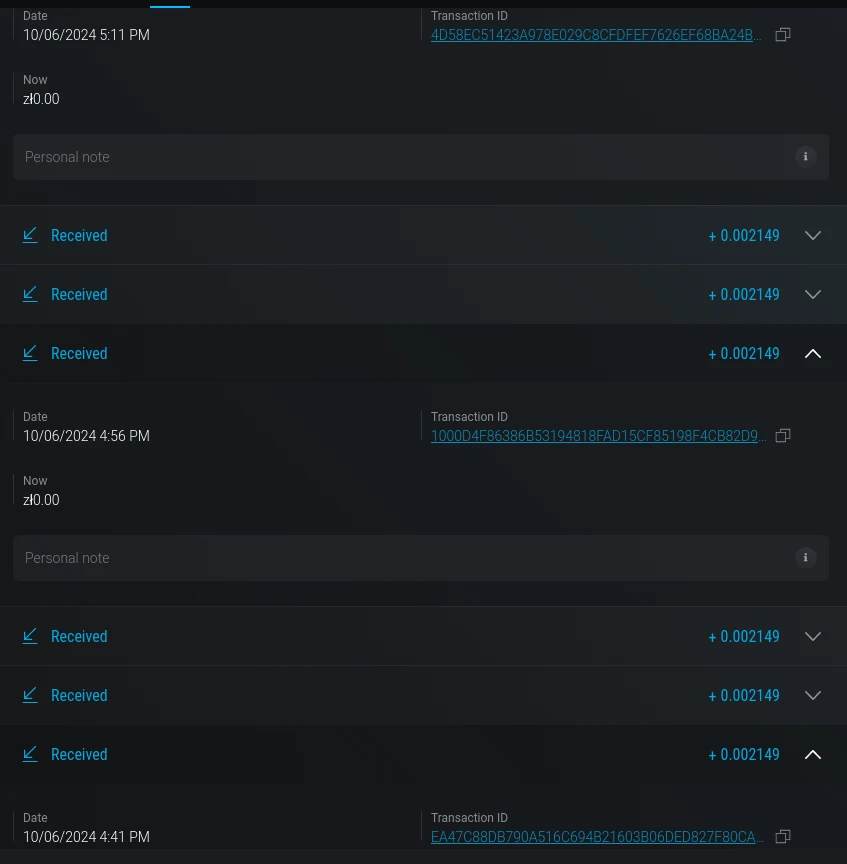This screenshot has height=864, width=847.
Task: Copy the transaction ID starting with 4D58EC
Action: click(x=783, y=35)
